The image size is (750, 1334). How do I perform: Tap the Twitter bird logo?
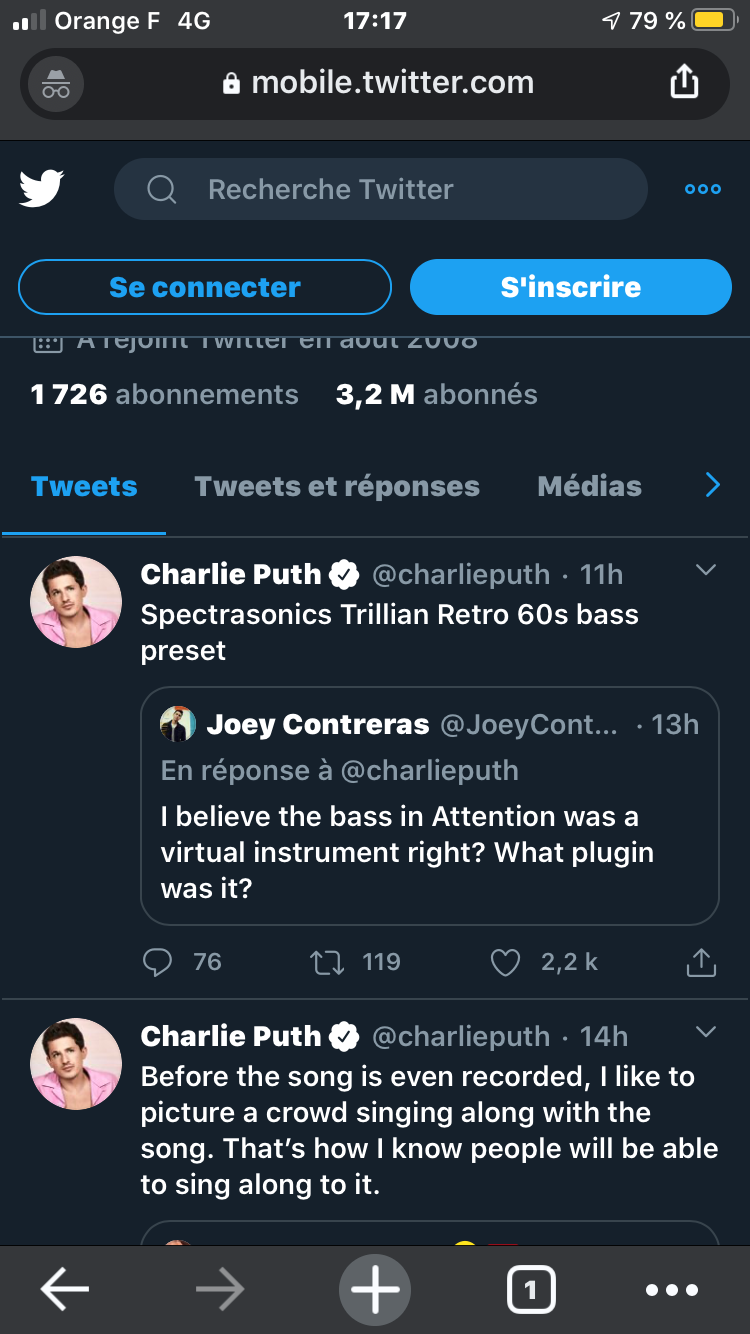[42, 188]
